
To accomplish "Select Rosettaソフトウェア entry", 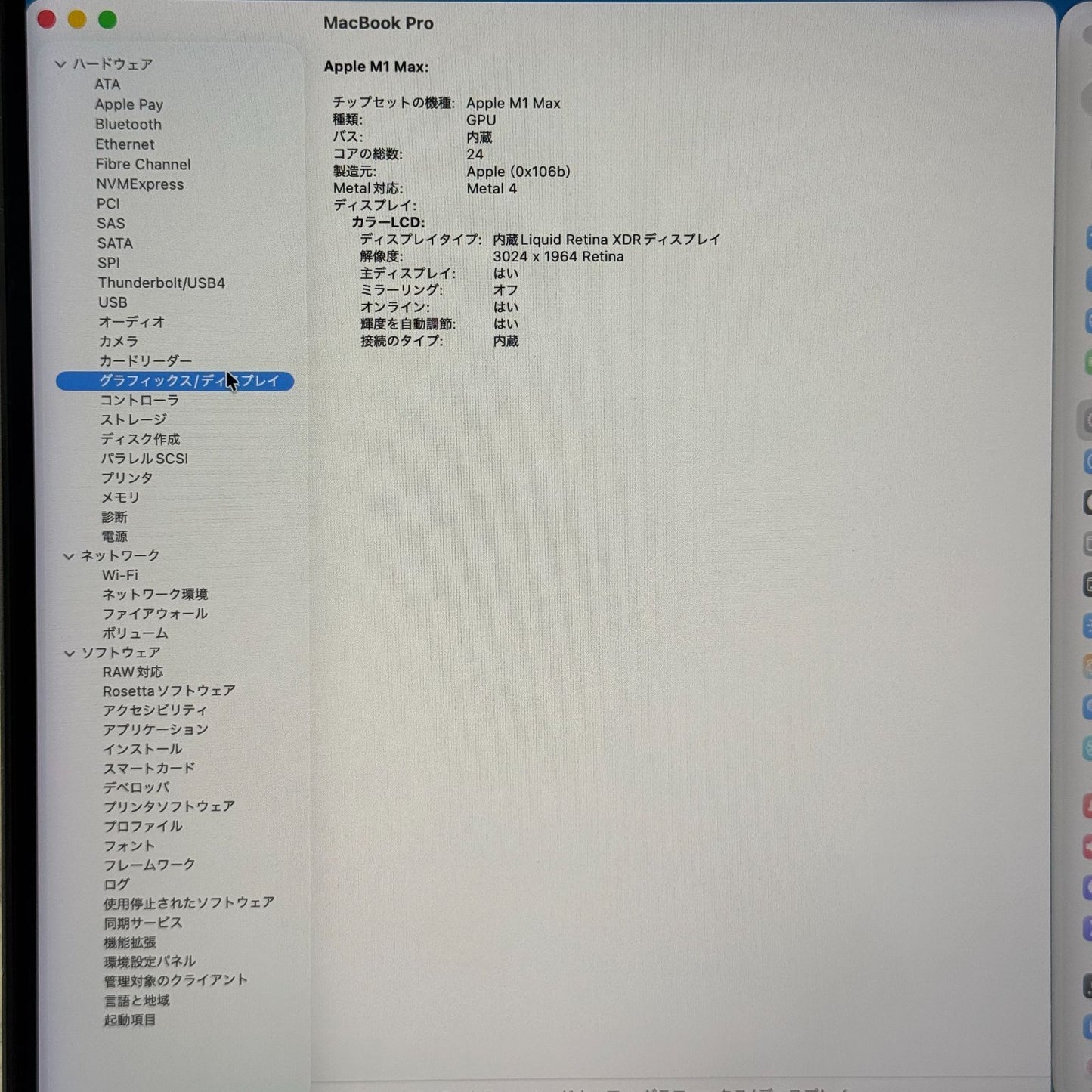I will 169,691.
